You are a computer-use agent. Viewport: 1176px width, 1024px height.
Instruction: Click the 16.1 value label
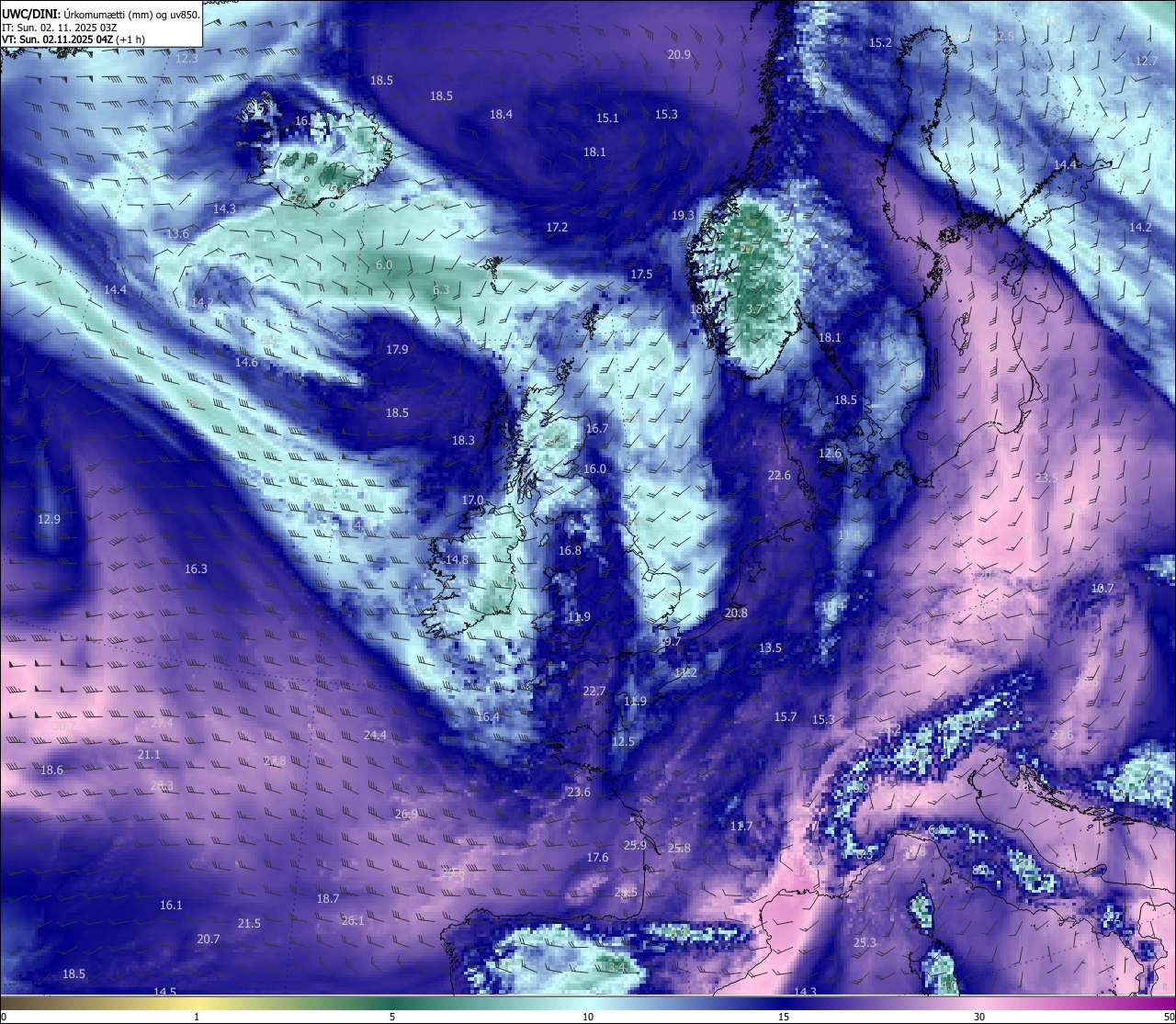(171, 906)
